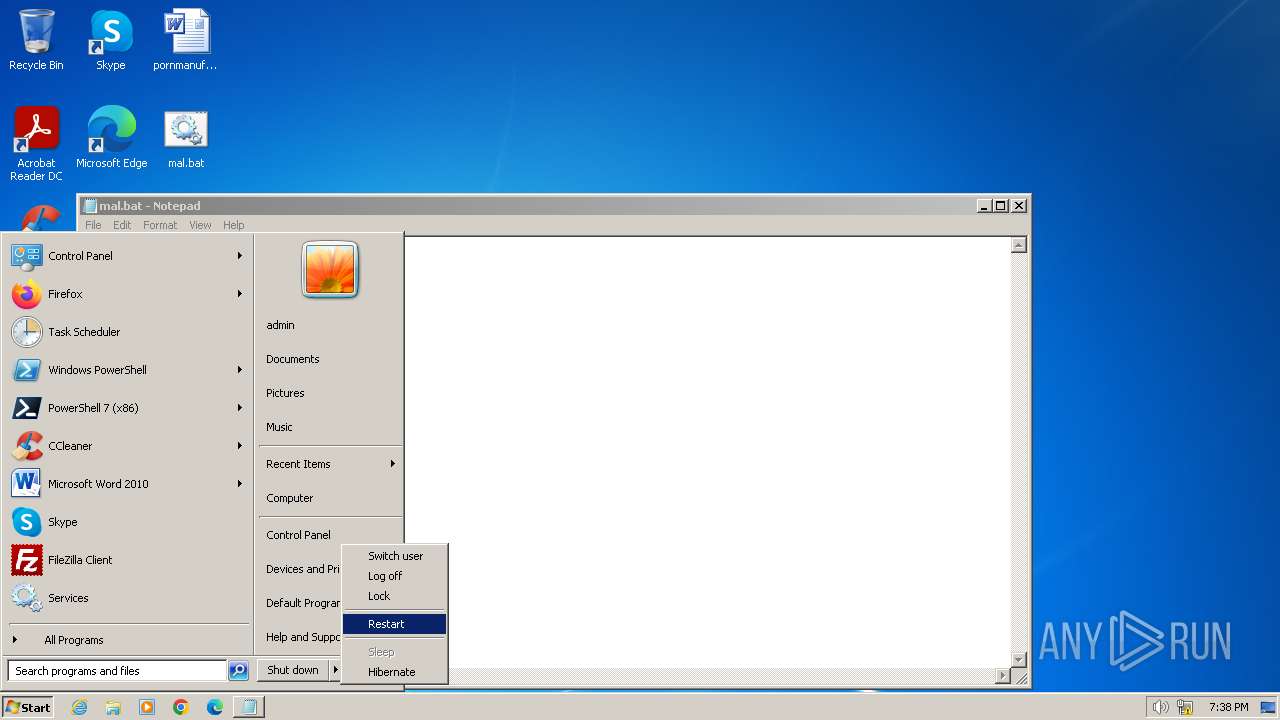
Task: Click the Shut down button
Action: click(x=293, y=670)
